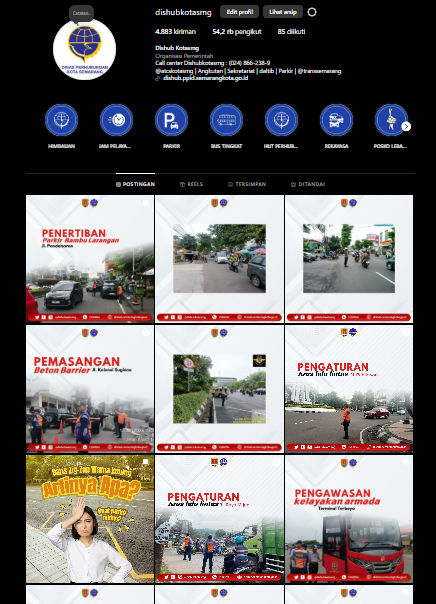
Task: Open the top-row right motorcycles photo post
Action: point(349,259)
